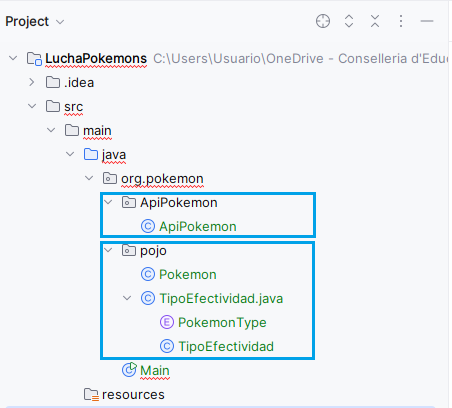Click the pojo package icon
Screen dimensions: 452x408
(x=129, y=250)
